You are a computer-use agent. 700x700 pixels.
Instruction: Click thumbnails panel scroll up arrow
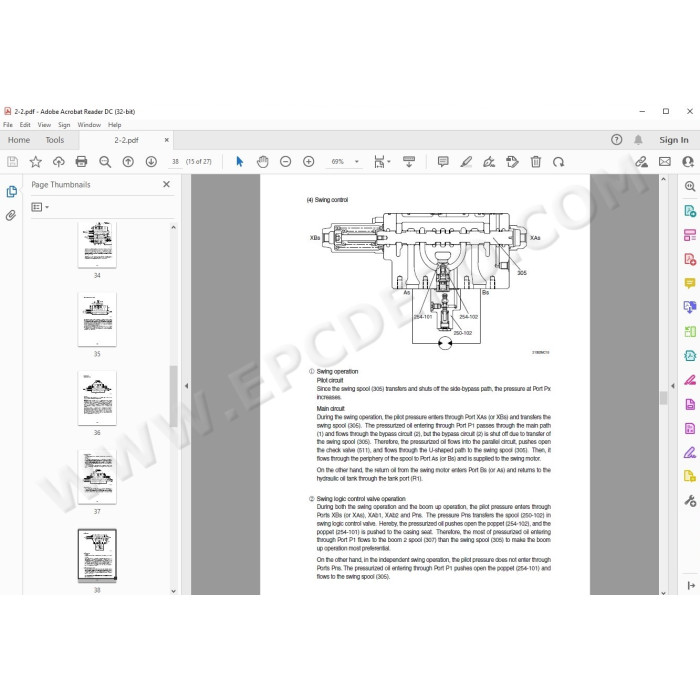pyautogui.click(x=174, y=227)
